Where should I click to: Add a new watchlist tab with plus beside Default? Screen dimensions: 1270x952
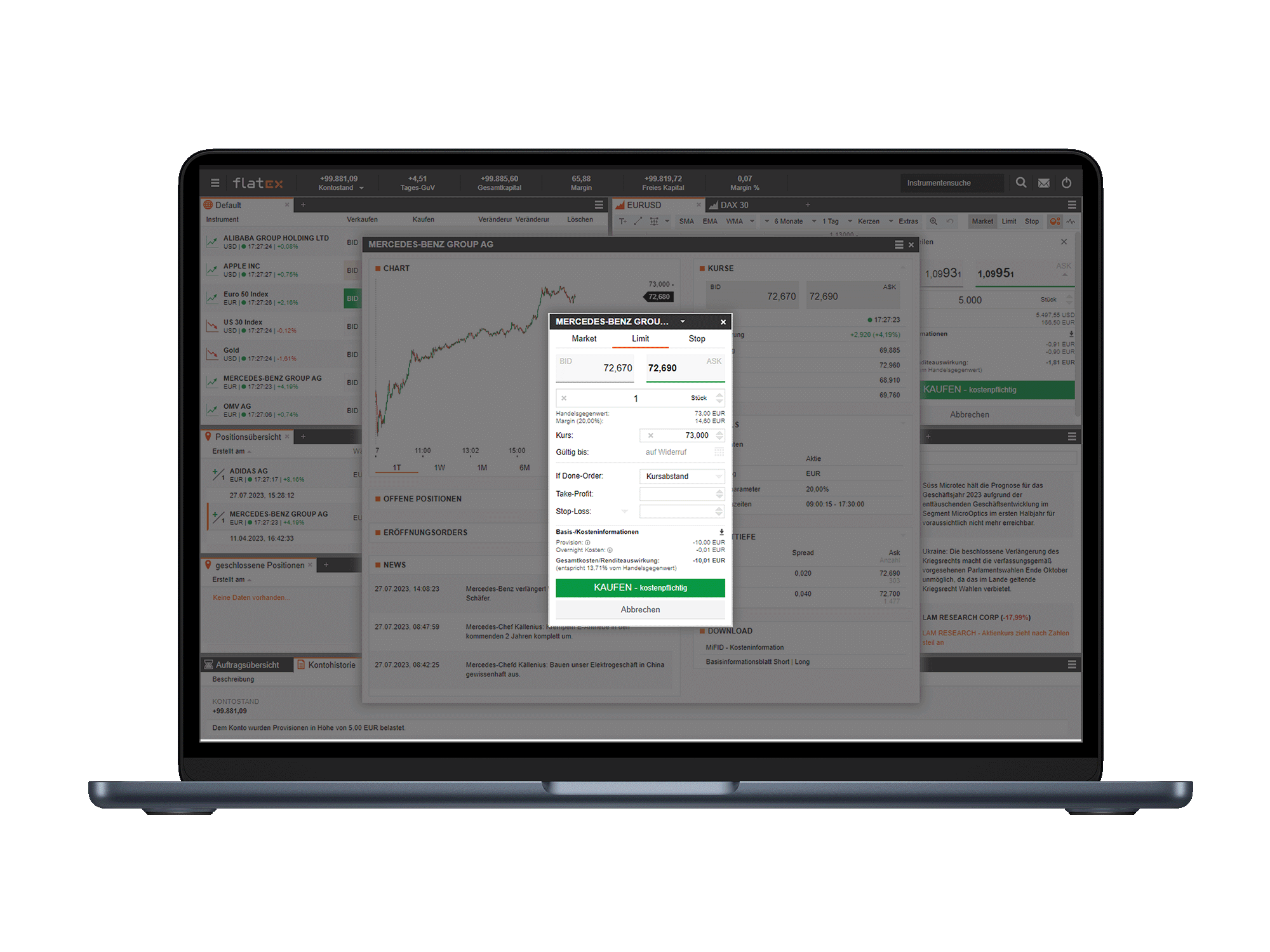point(304,205)
